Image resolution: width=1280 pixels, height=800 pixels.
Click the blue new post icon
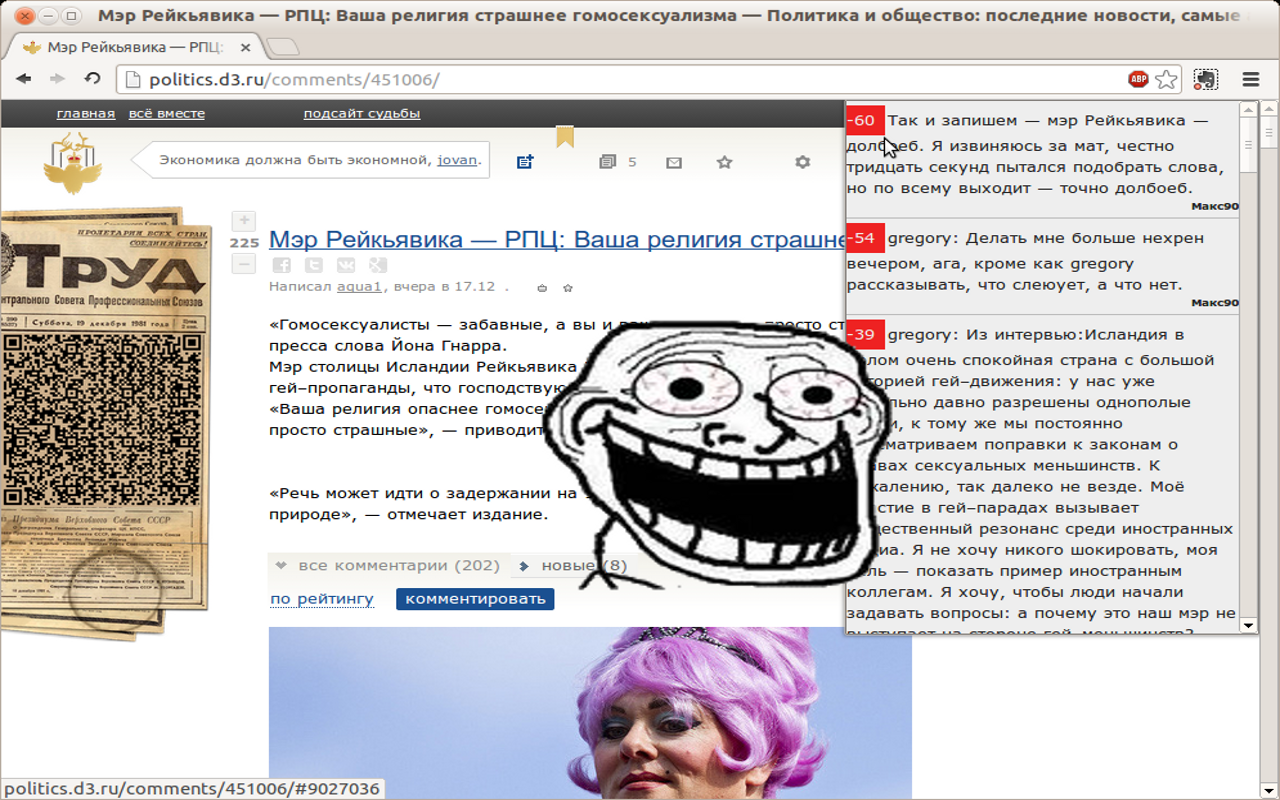pos(525,162)
